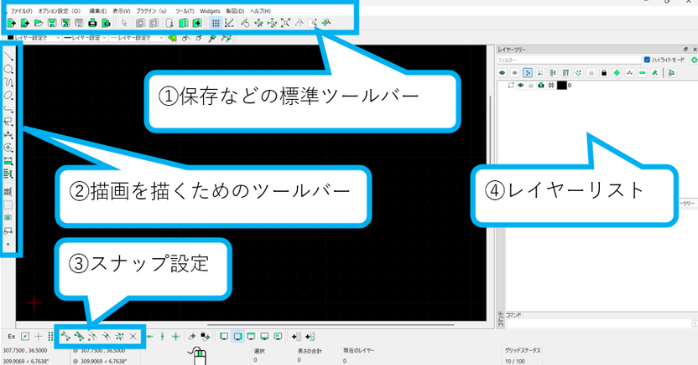Toggle the Restrict Horizontal snap icon
Viewport: 698px width, 365px height.
click(x=149, y=337)
